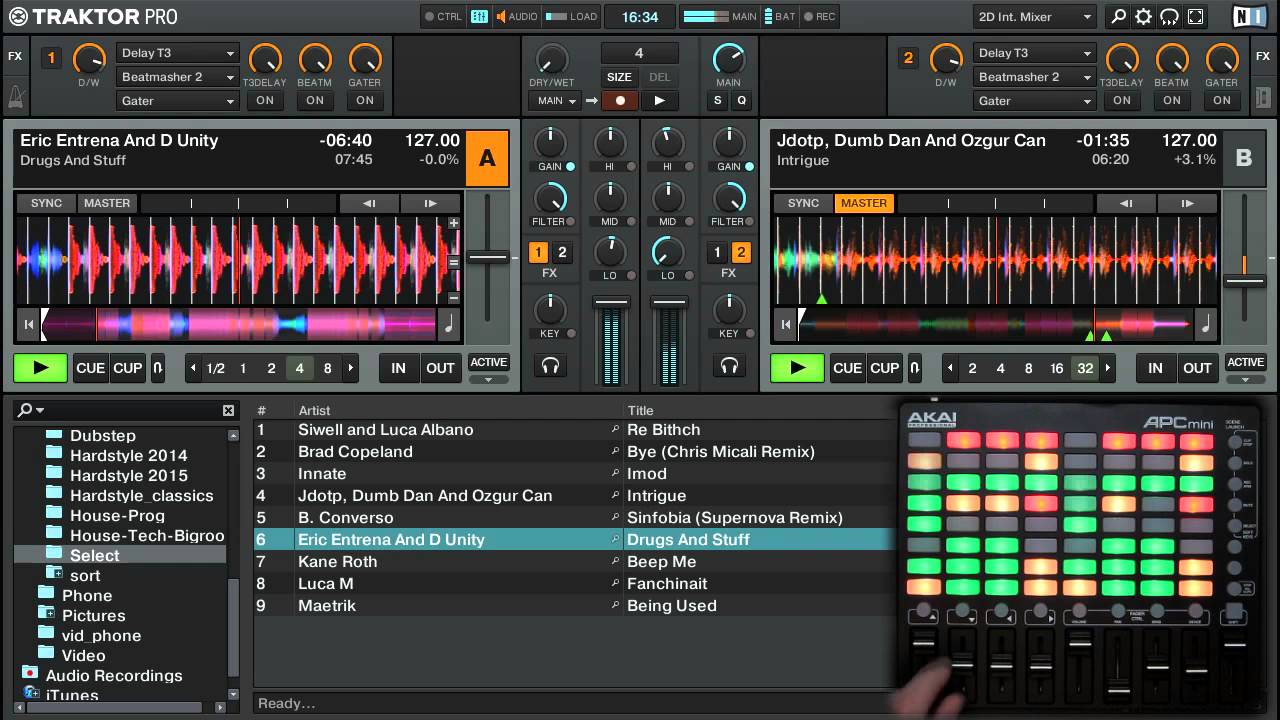
Task: Click the metronome icon on left panel
Action: (15, 98)
